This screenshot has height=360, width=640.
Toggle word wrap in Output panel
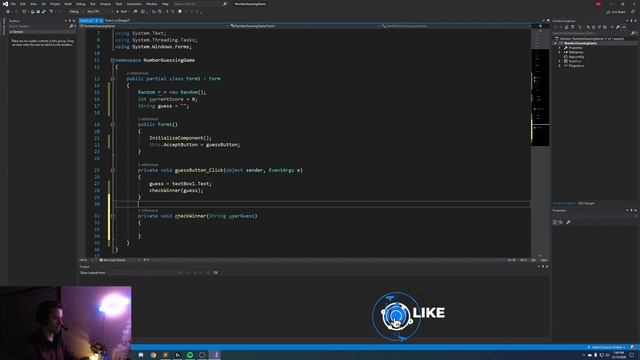(216, 273)
